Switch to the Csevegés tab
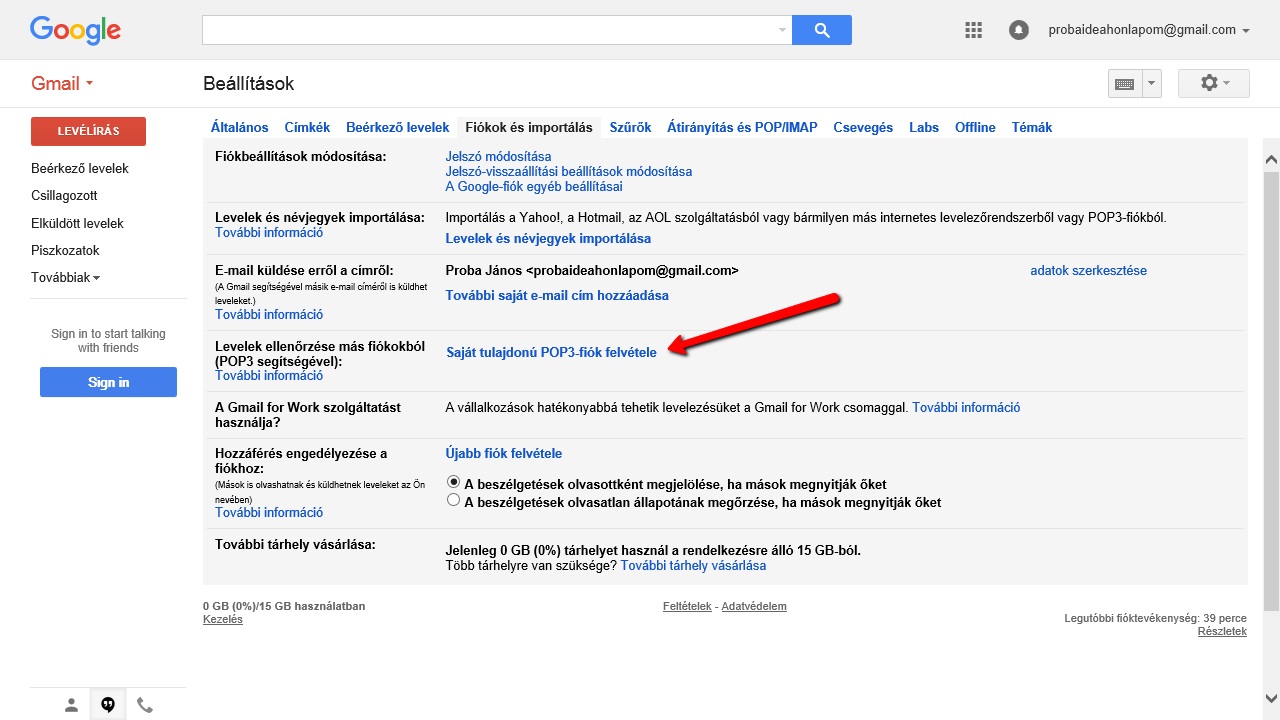The image size is (1280, 720). (863, 127)
